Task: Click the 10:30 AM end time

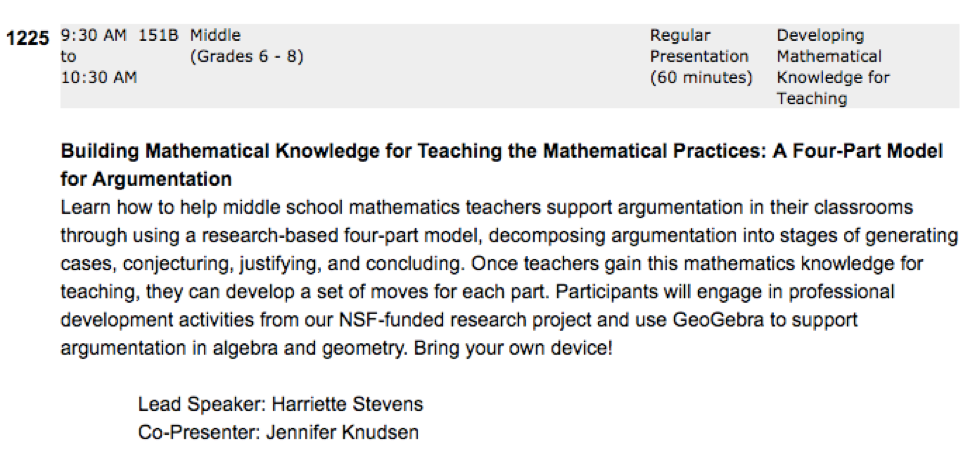Action: click(x=99, y=77)
